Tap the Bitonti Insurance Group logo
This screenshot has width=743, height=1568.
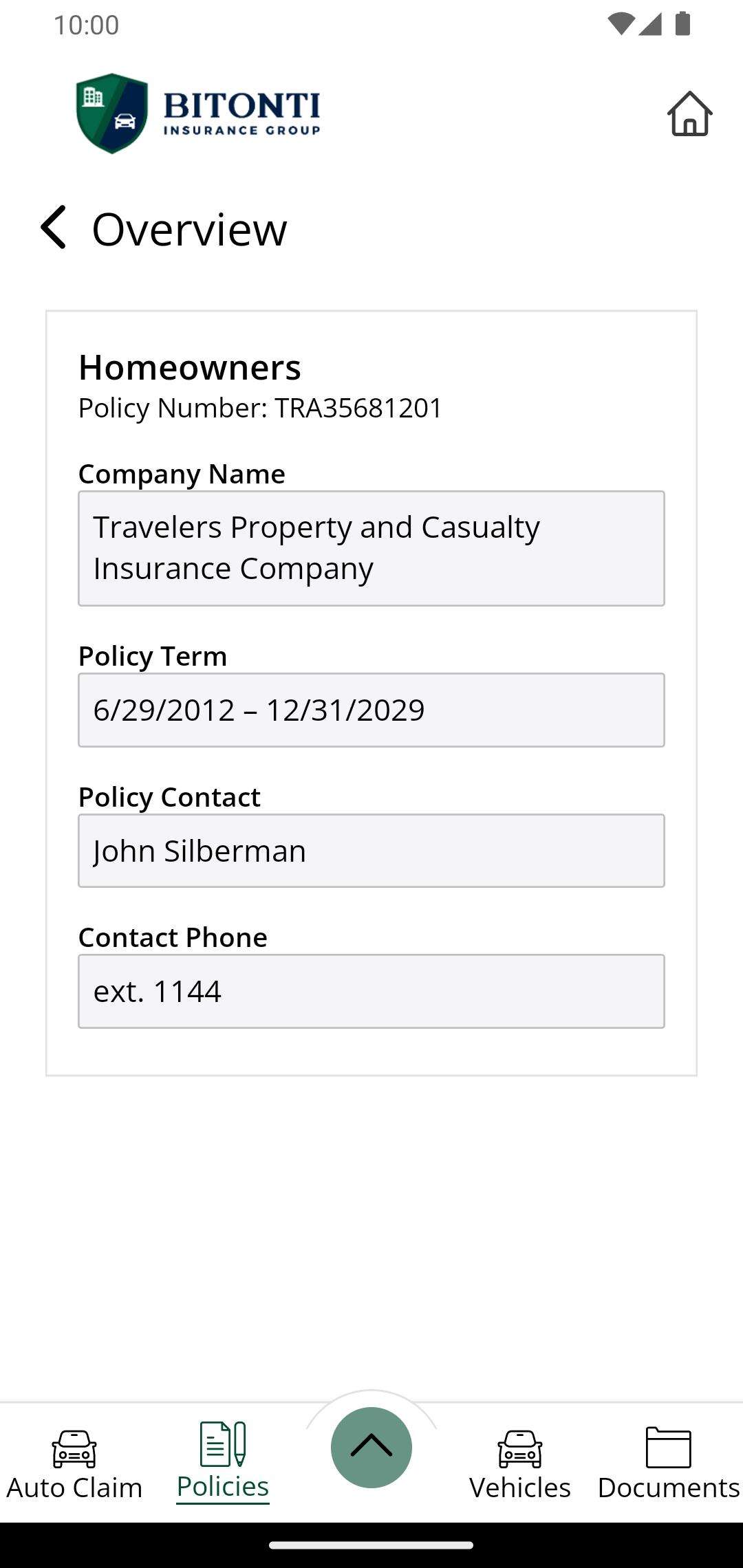tap(198, 113)
